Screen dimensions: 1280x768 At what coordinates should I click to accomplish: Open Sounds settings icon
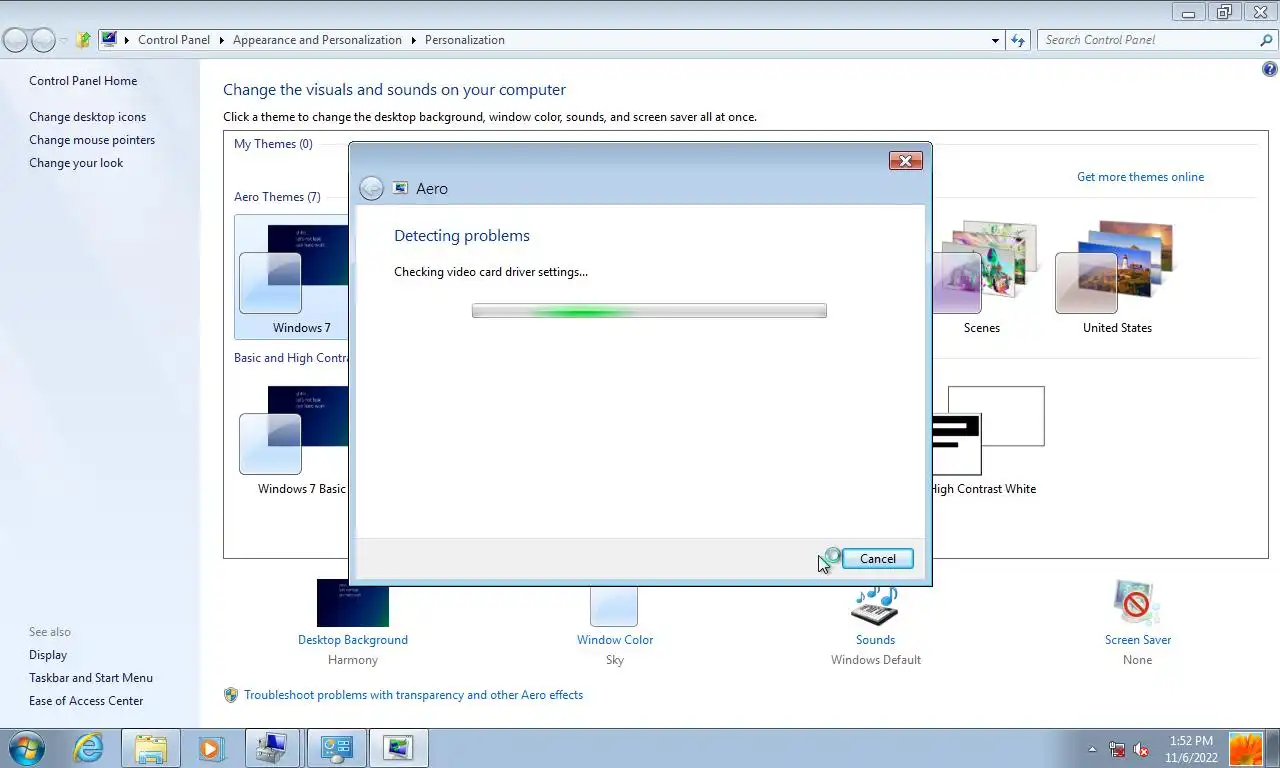(875, 606)
